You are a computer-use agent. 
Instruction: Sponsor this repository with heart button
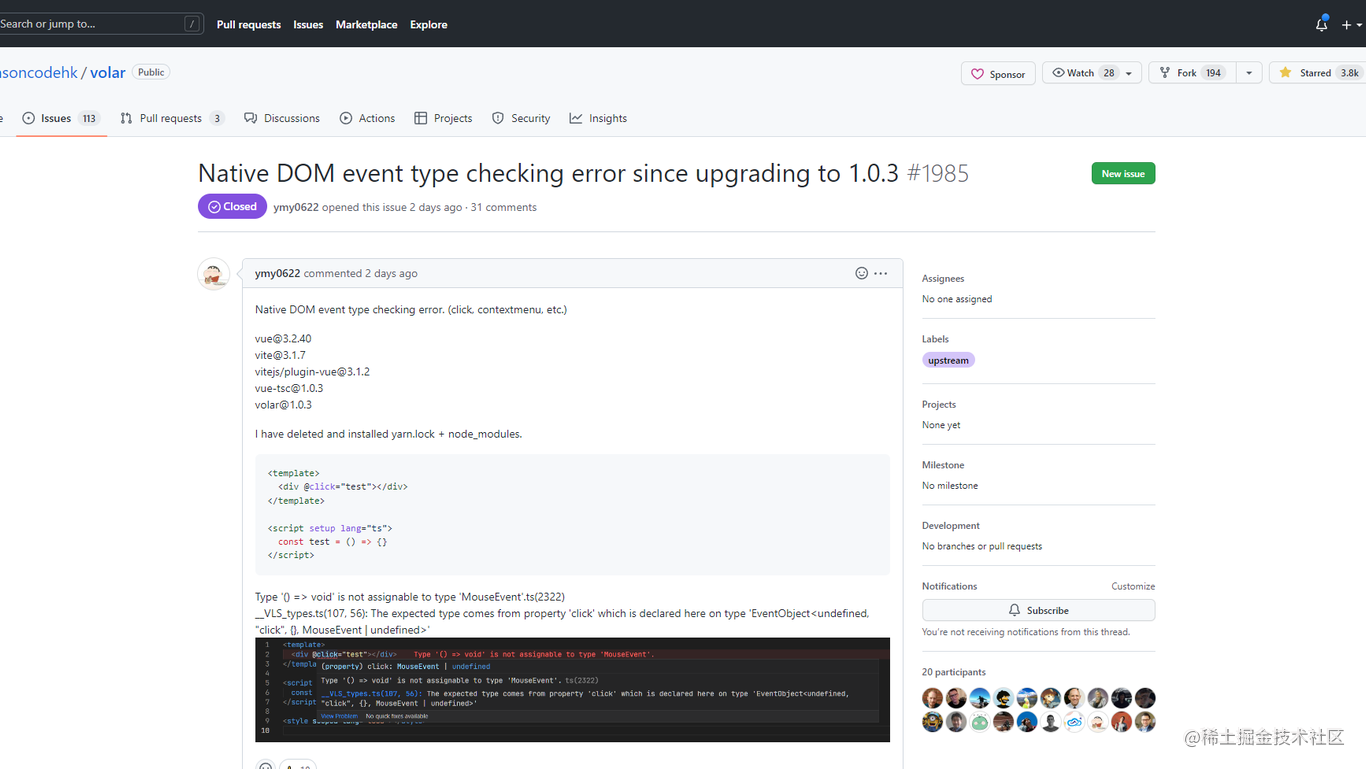click(998, 74)
